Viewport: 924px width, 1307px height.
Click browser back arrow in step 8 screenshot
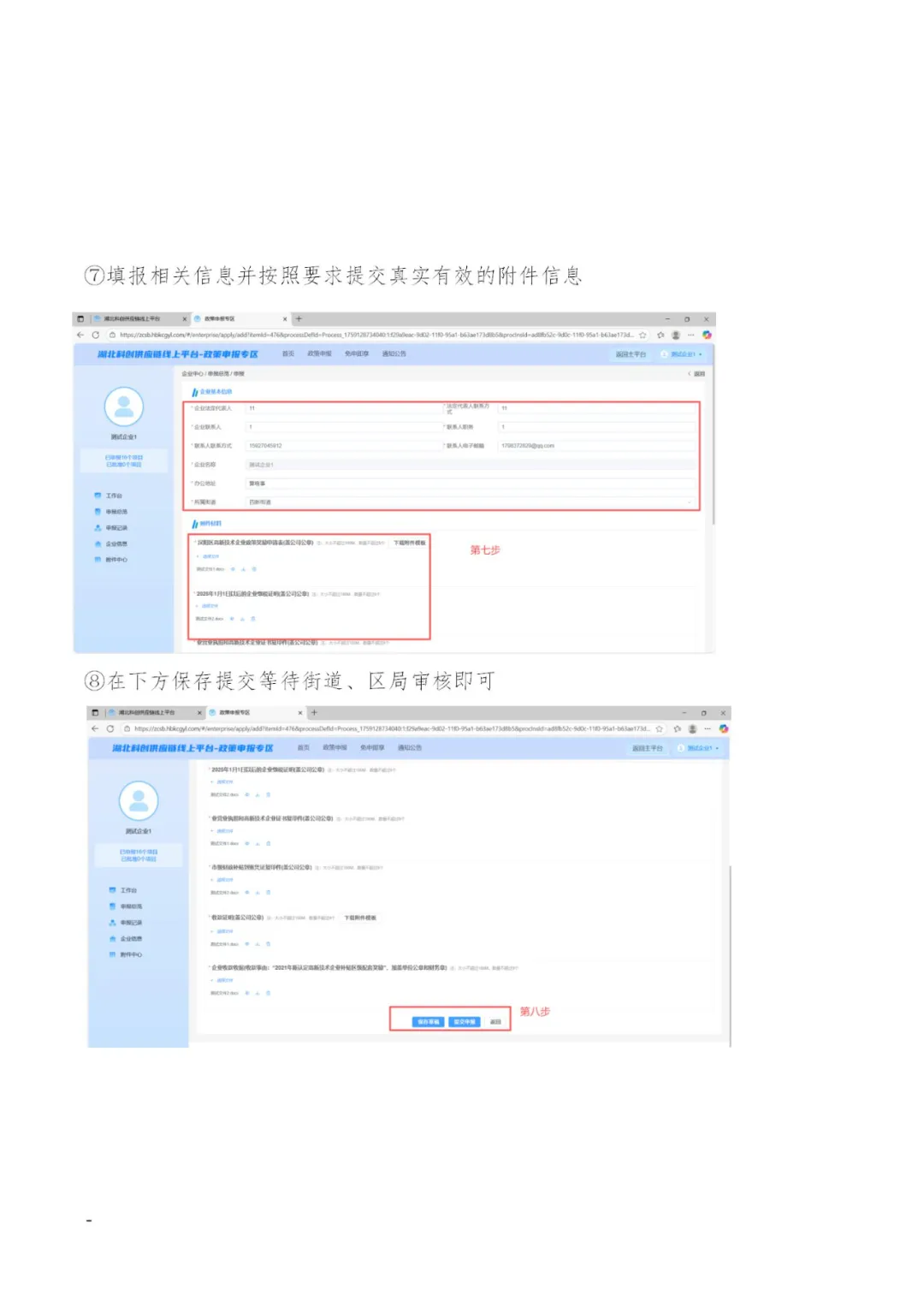tap(95, 729)
